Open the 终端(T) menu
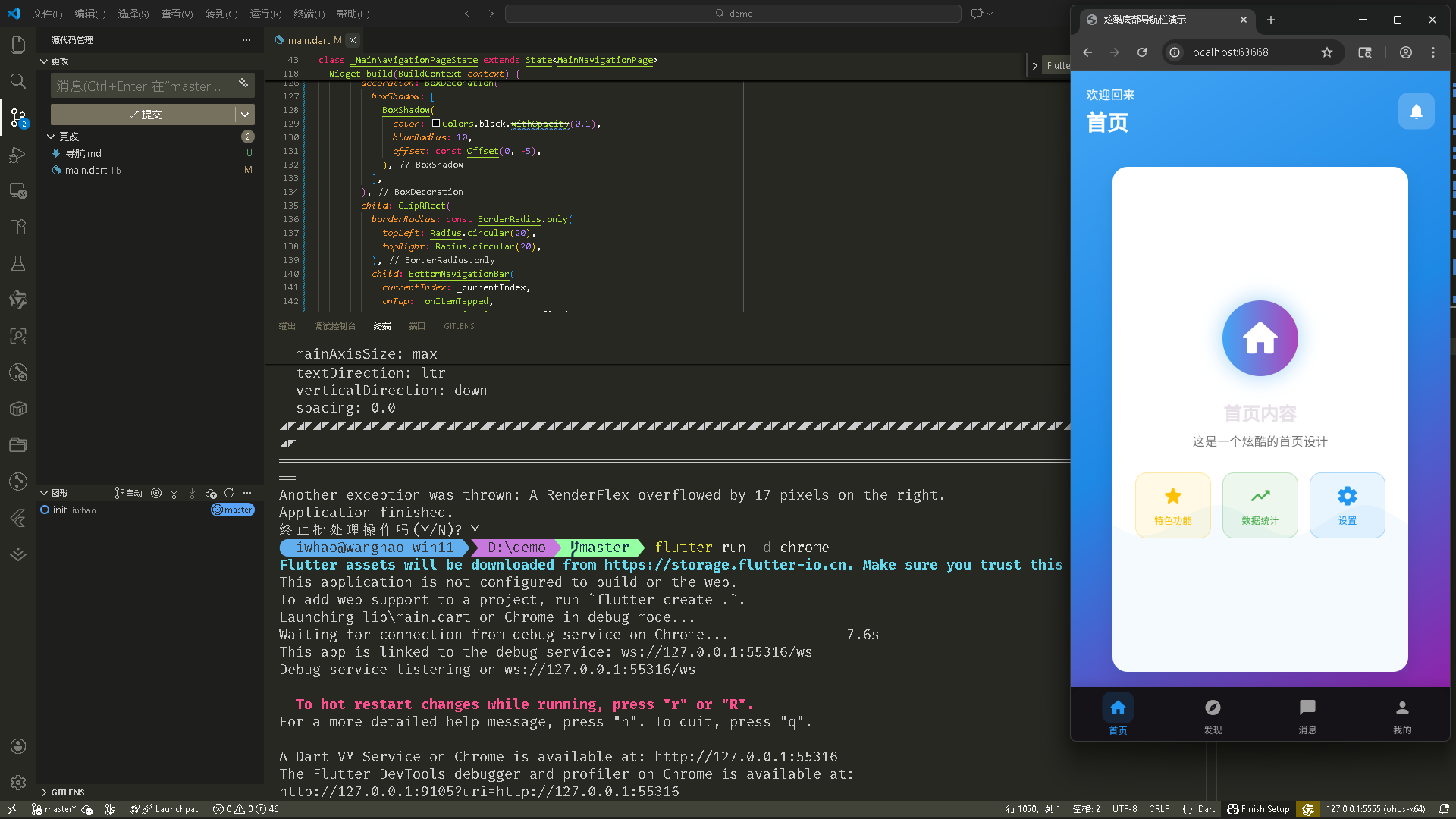This screenshot has height=819, width=1456. click(x=309, y=14)
